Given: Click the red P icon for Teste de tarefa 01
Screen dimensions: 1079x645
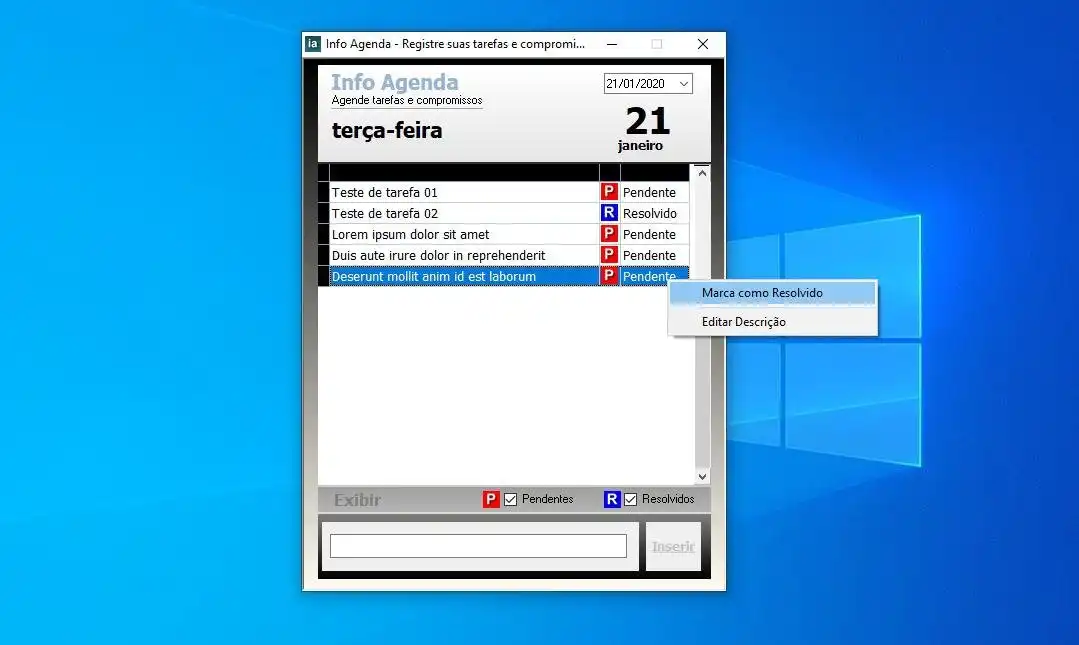Looking at the screenshot, I should pos(609,191).
